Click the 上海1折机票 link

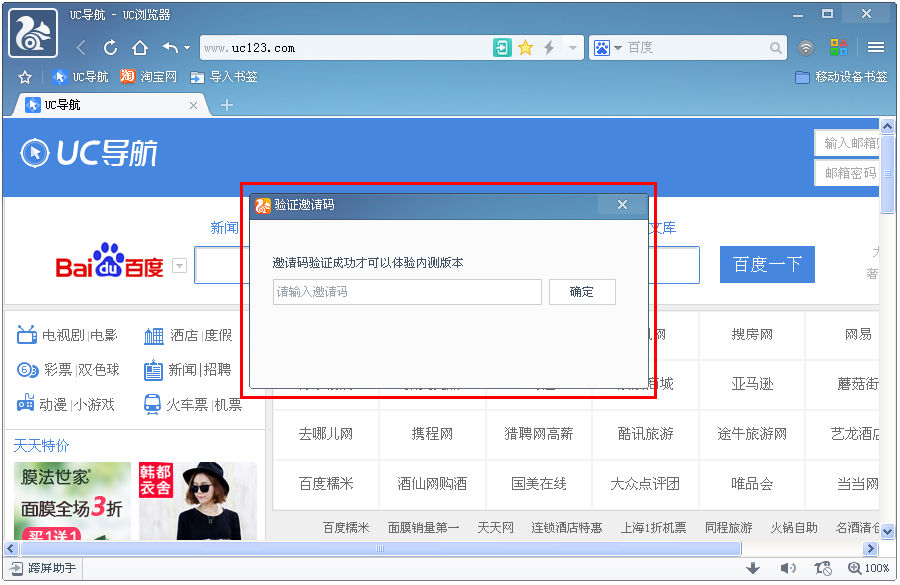click(653, 528)
